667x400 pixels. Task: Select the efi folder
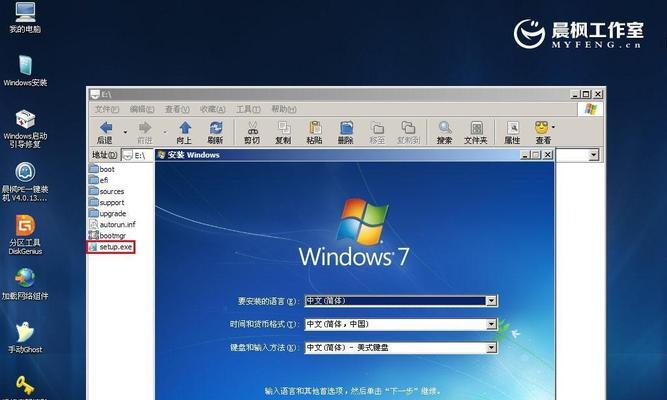click(99, 180)
